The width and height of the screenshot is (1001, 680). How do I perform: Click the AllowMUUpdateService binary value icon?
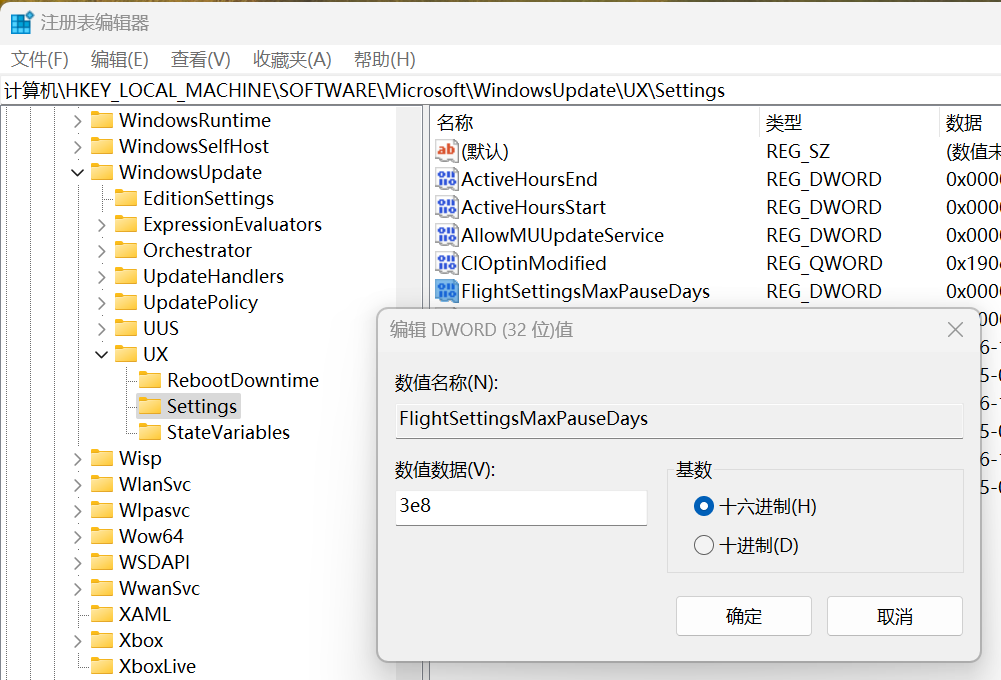tap(446, 236)
